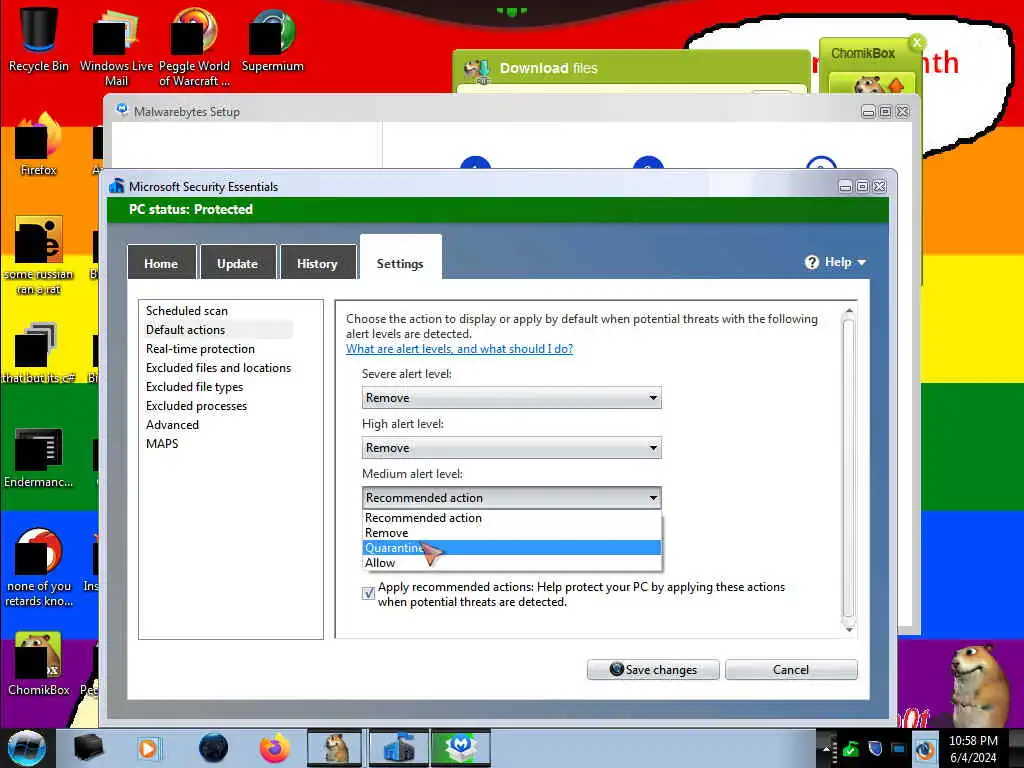This screenshot has width=1024, height=768.
Task: Select Excluded file types
Action: pos(195,387)
